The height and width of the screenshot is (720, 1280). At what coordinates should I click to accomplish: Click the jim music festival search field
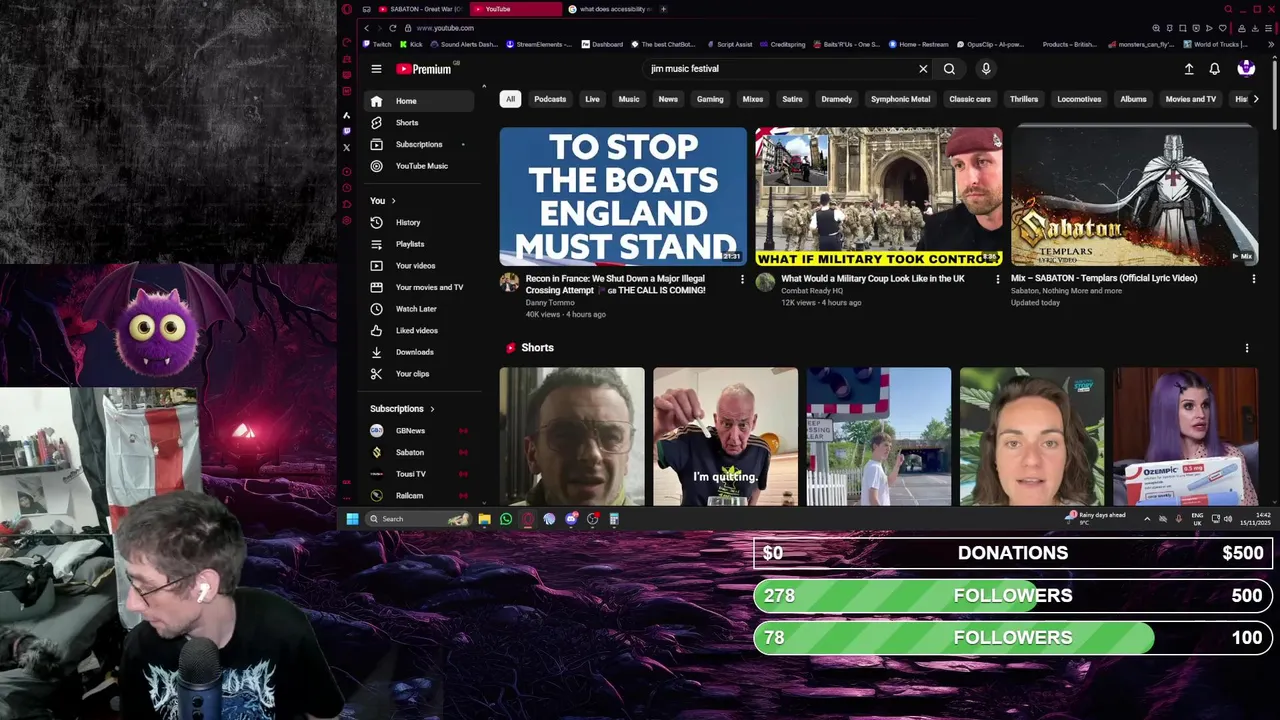click(780, 69)
